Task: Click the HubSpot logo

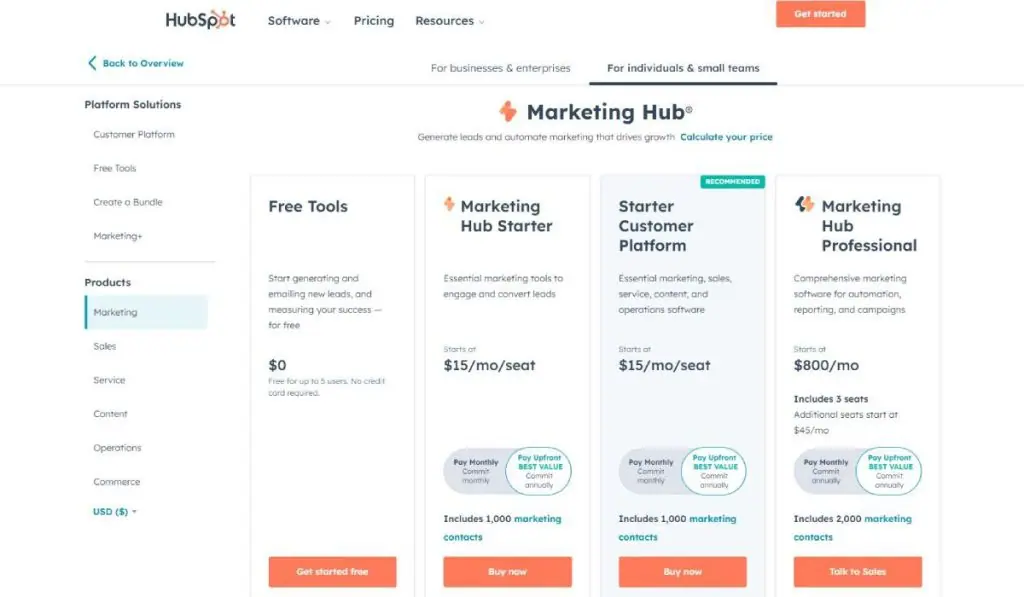Action: pyautogui.click(x=200, y=20)
